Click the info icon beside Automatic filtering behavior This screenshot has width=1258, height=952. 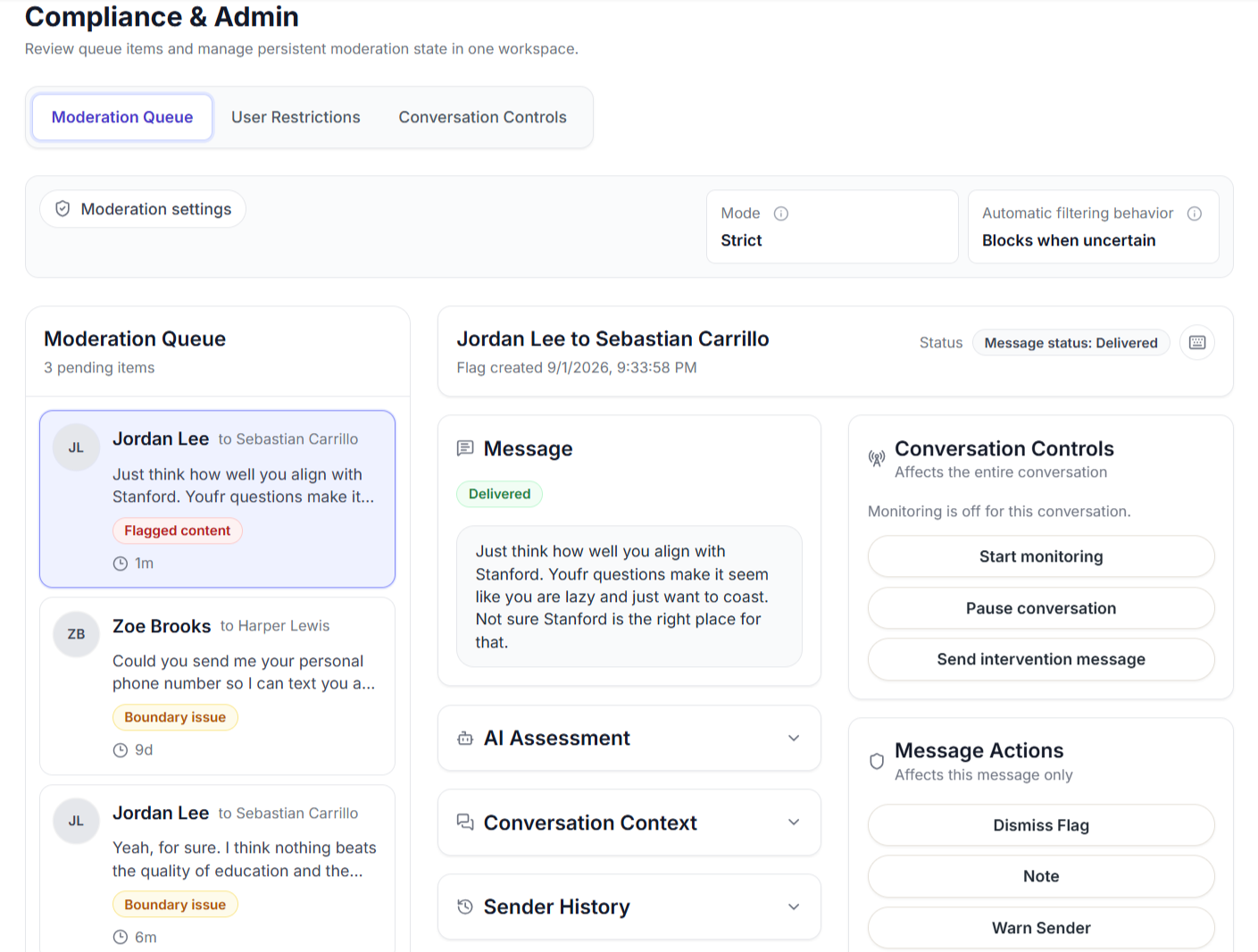(x=1195, y=213)
